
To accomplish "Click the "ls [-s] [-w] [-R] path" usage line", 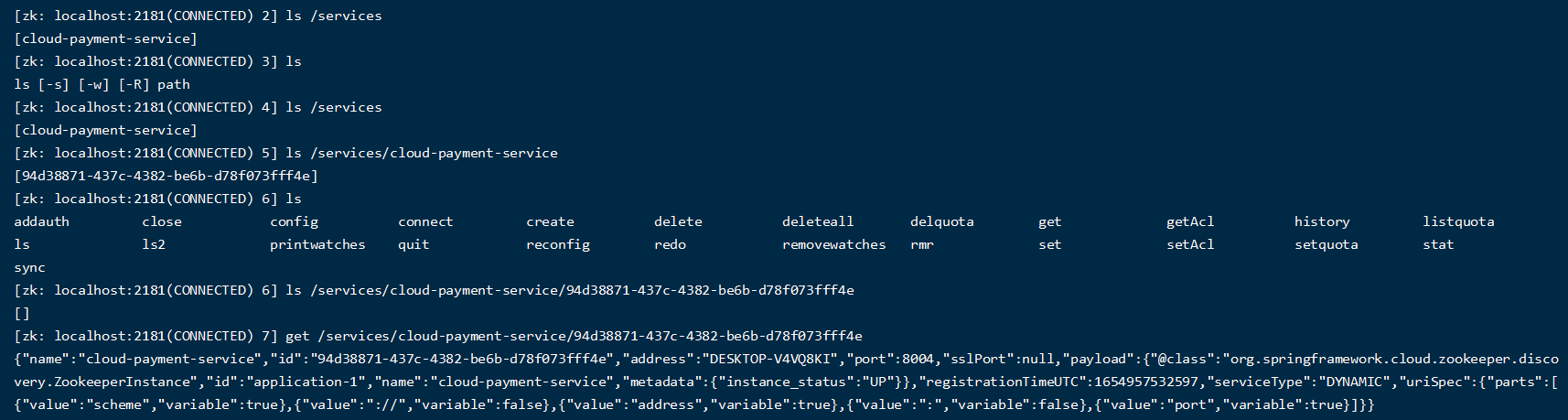I will tap(102, 84).
